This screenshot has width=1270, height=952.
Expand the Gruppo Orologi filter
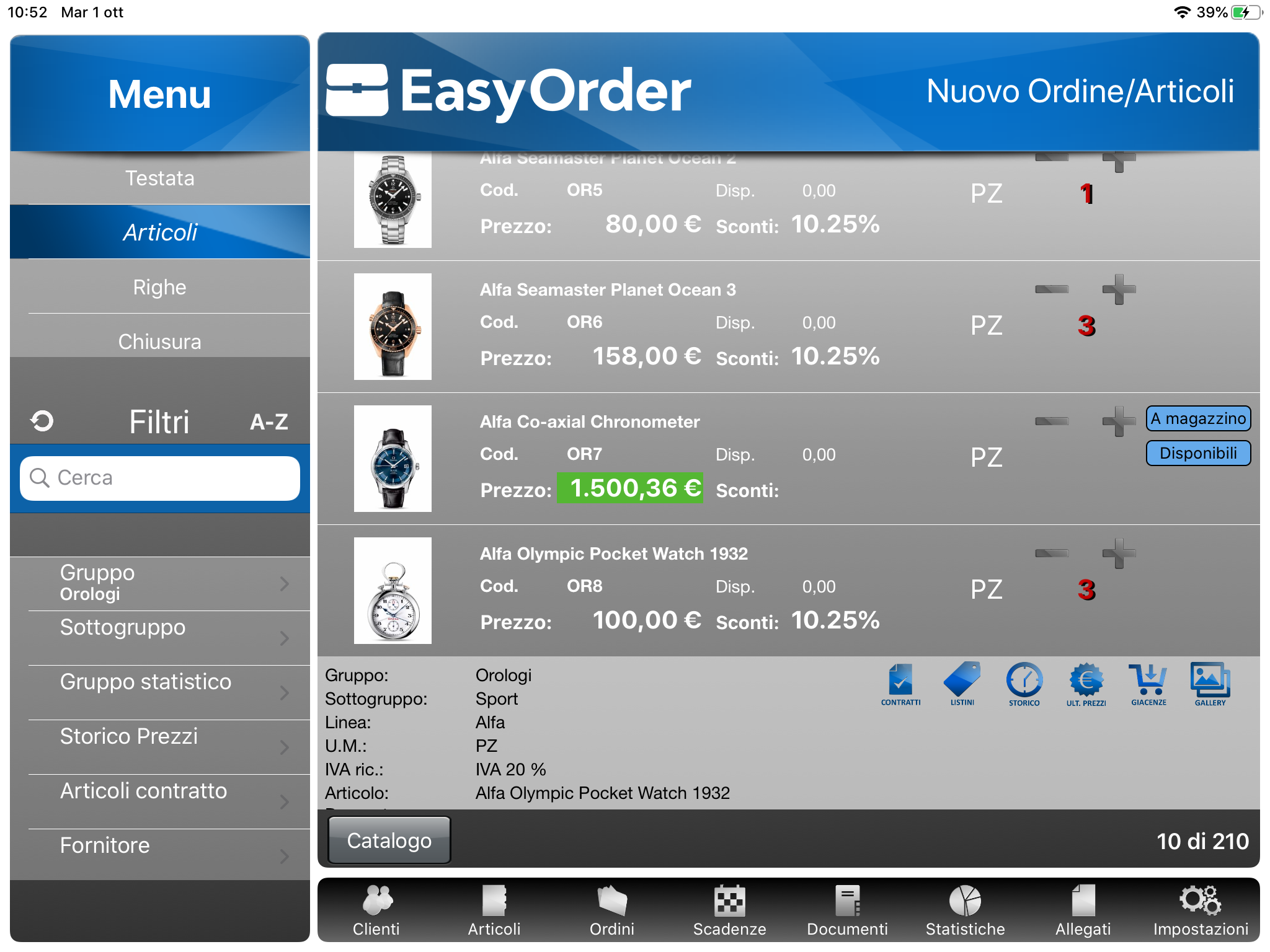tap(160, 583)
